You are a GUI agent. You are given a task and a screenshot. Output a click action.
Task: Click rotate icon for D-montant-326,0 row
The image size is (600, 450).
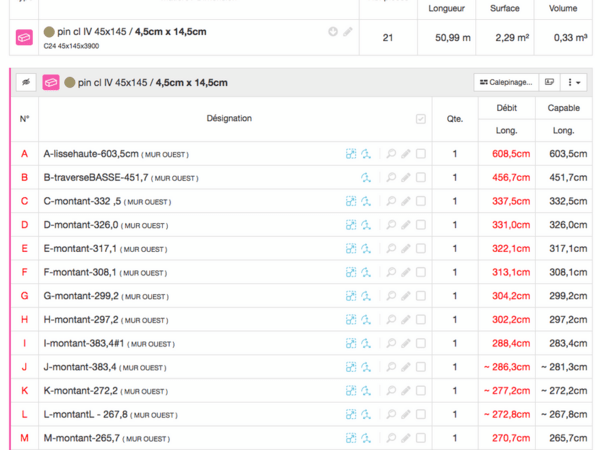[366, 225]
